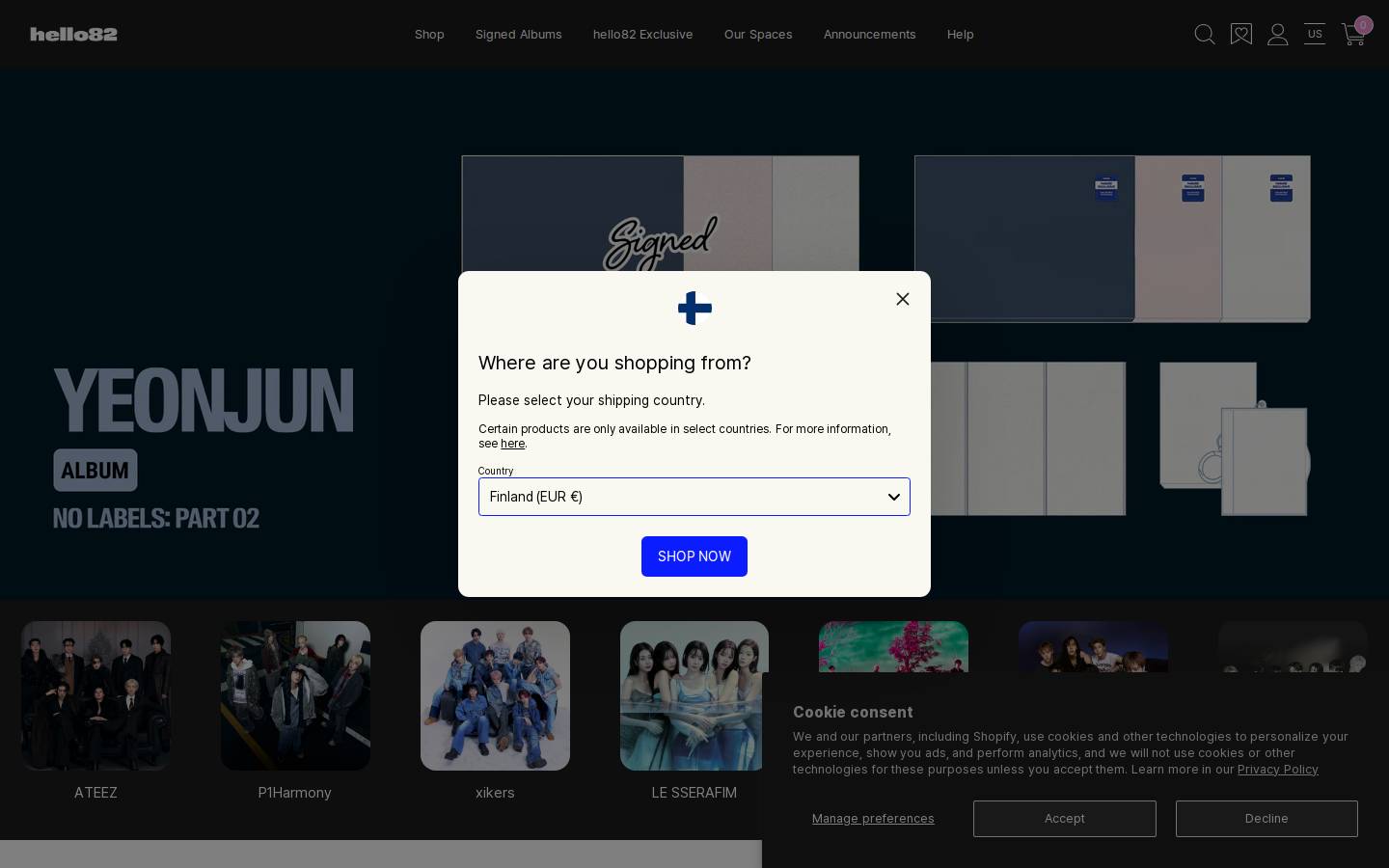Open Signed Albums menu item
This screenshot has width=1389, height=868.
click(x=519, y=34)
